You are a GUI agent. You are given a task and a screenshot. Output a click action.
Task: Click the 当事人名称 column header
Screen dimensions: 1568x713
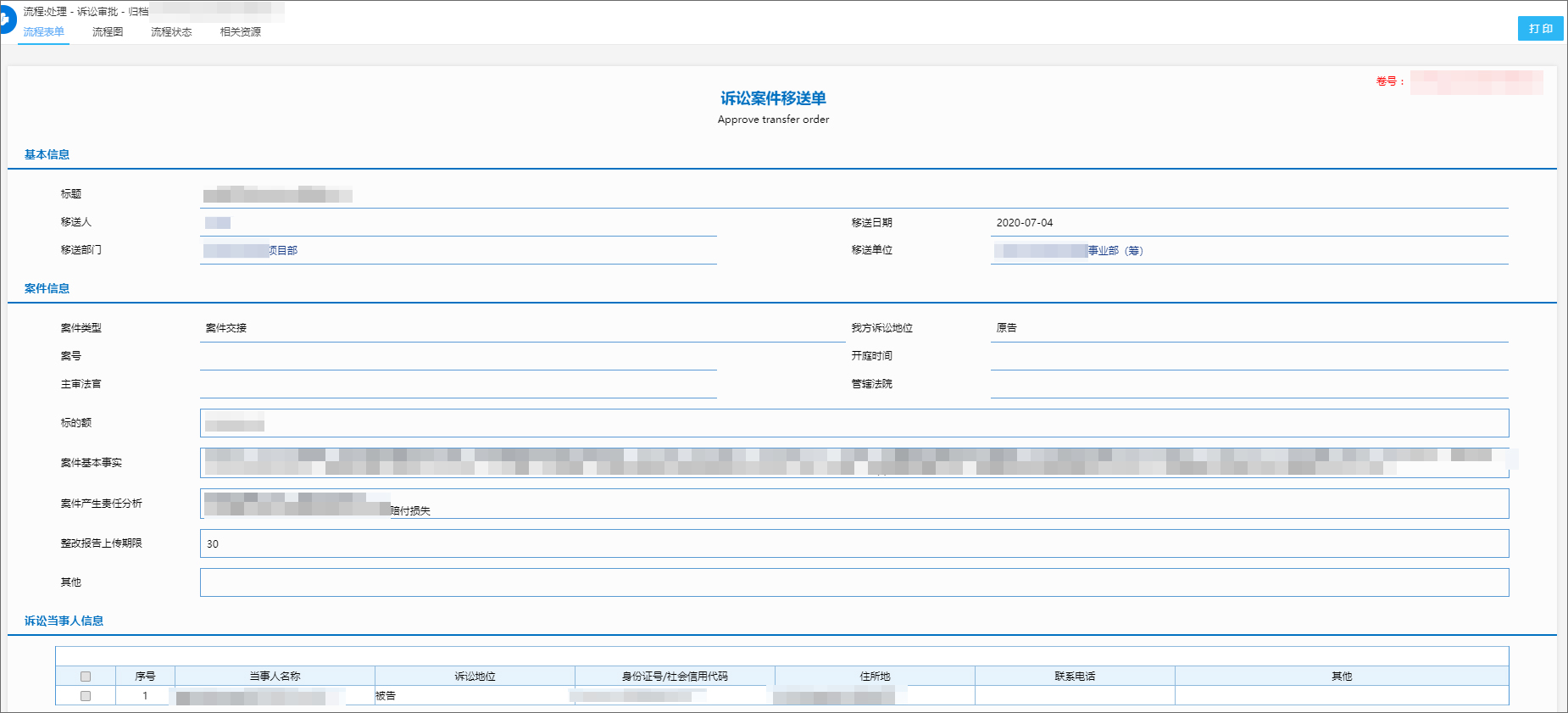pos(275,677)
